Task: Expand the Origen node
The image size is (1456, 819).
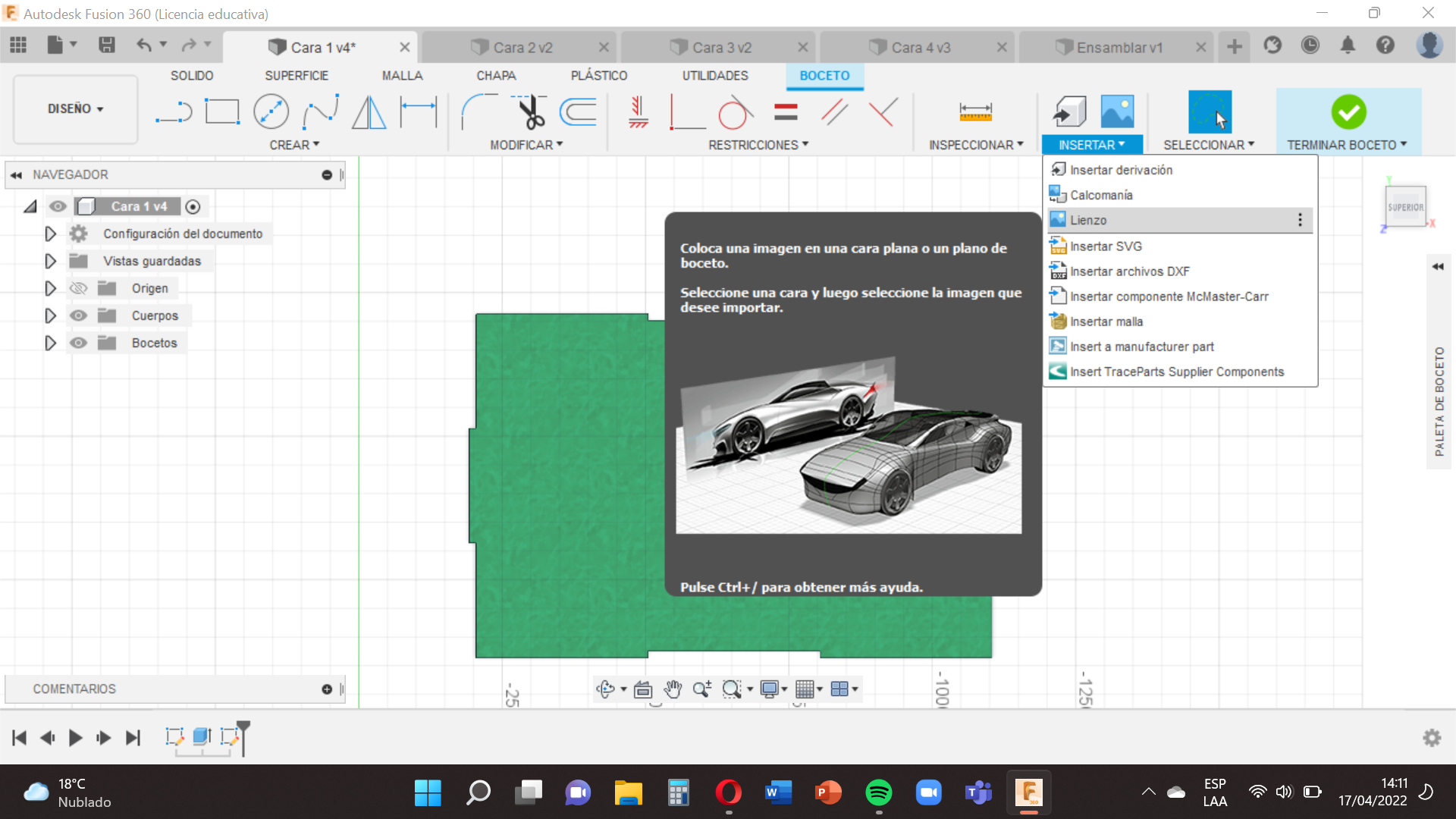Action: tap(50, 288)
